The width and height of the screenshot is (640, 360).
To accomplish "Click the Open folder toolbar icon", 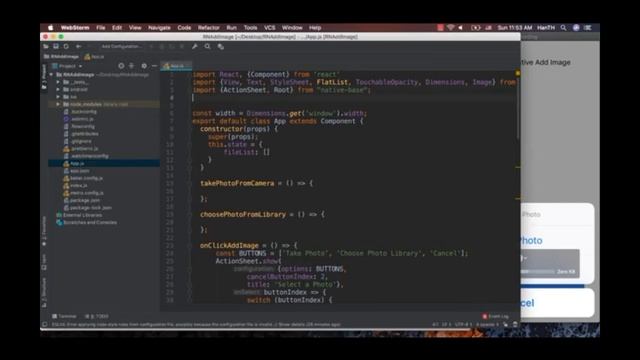I will pyautogui.click(x=46, y=47).
